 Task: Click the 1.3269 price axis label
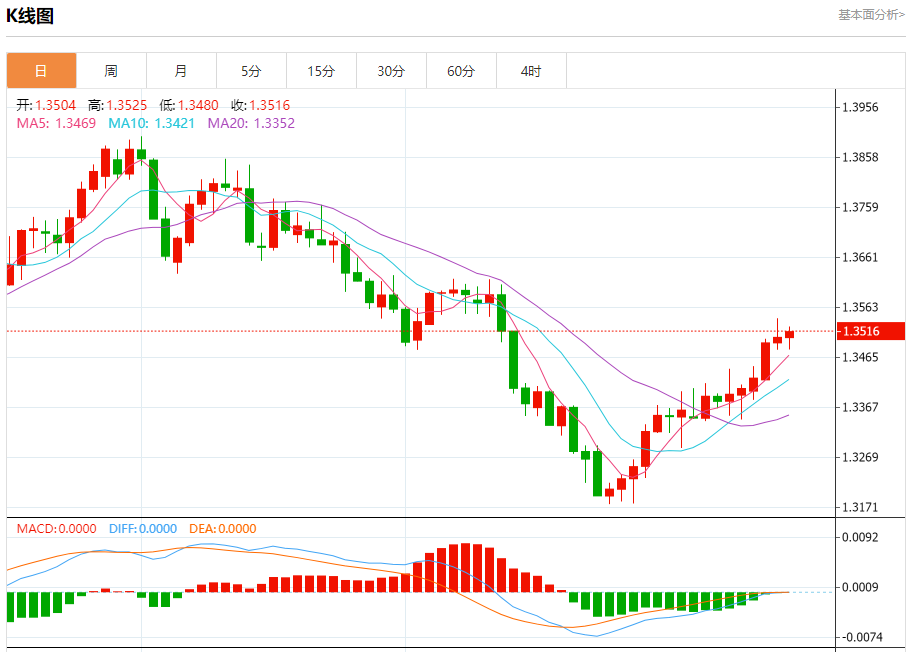860,457
